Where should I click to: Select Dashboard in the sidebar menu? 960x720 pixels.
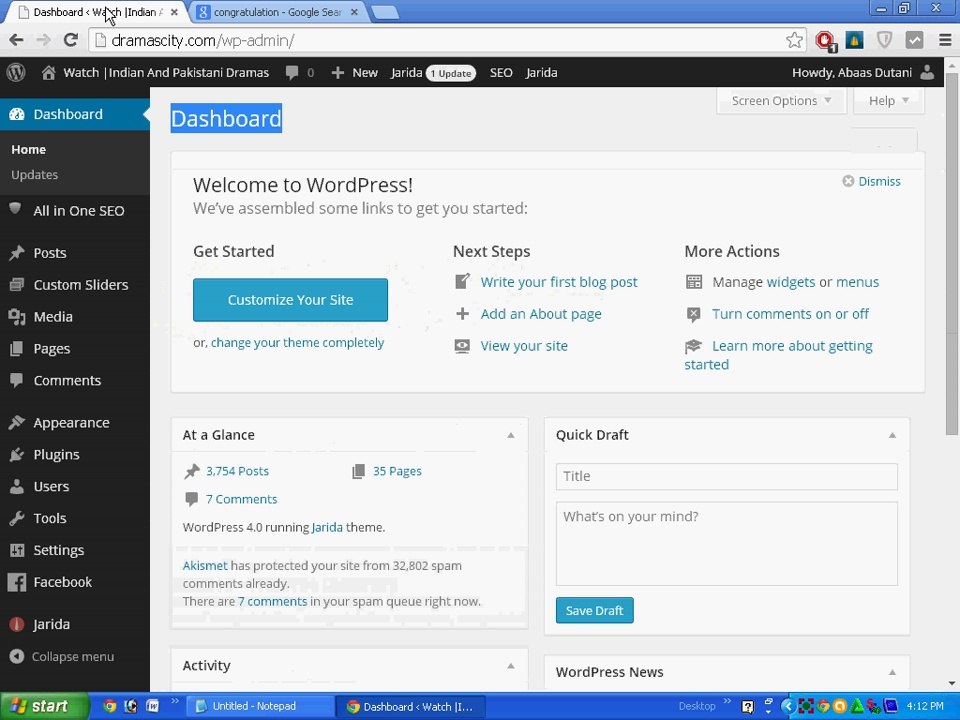pos(75,114)
